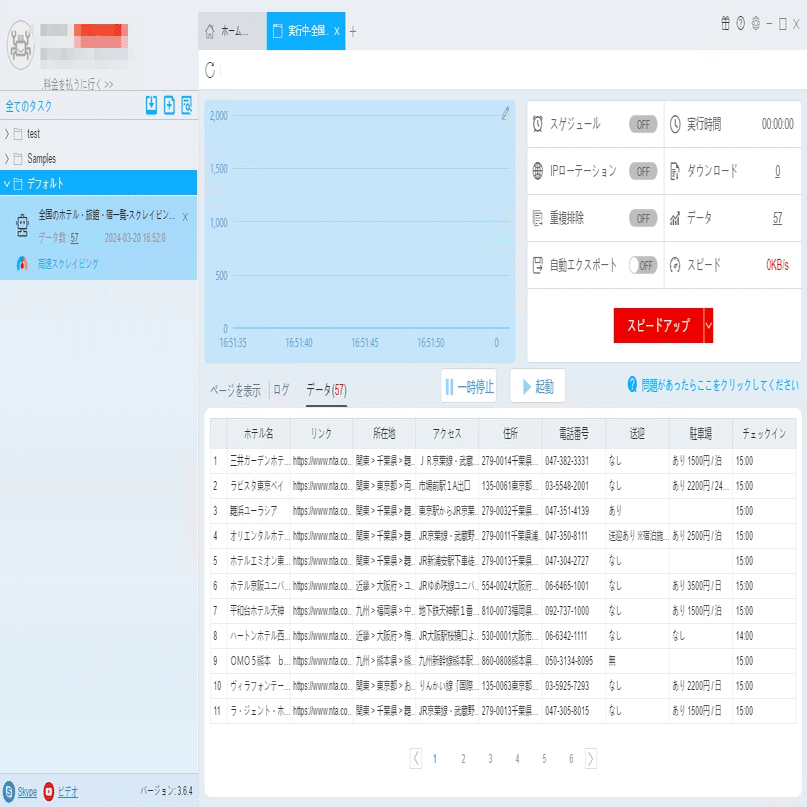Go to the previous page arrow
The image size is (807, 807).
click(416, 758)
